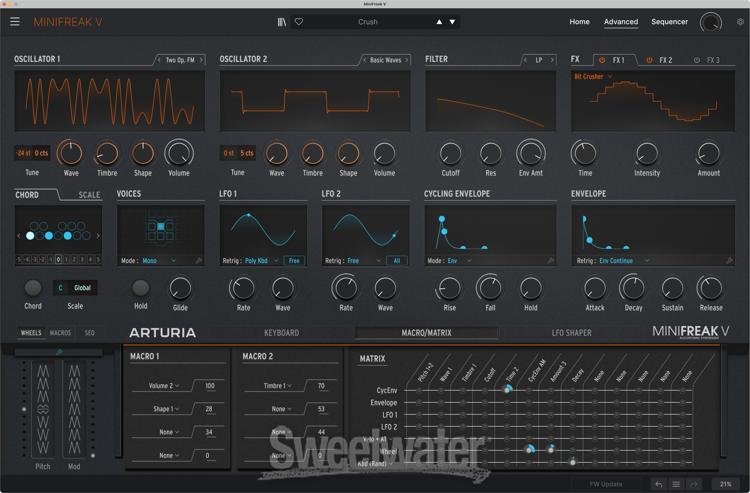Toggle matrix point Envelope to Pitch 1+2
Image resolution: width=750 pixels, height=493 pixels.
[x=419, y=403]
